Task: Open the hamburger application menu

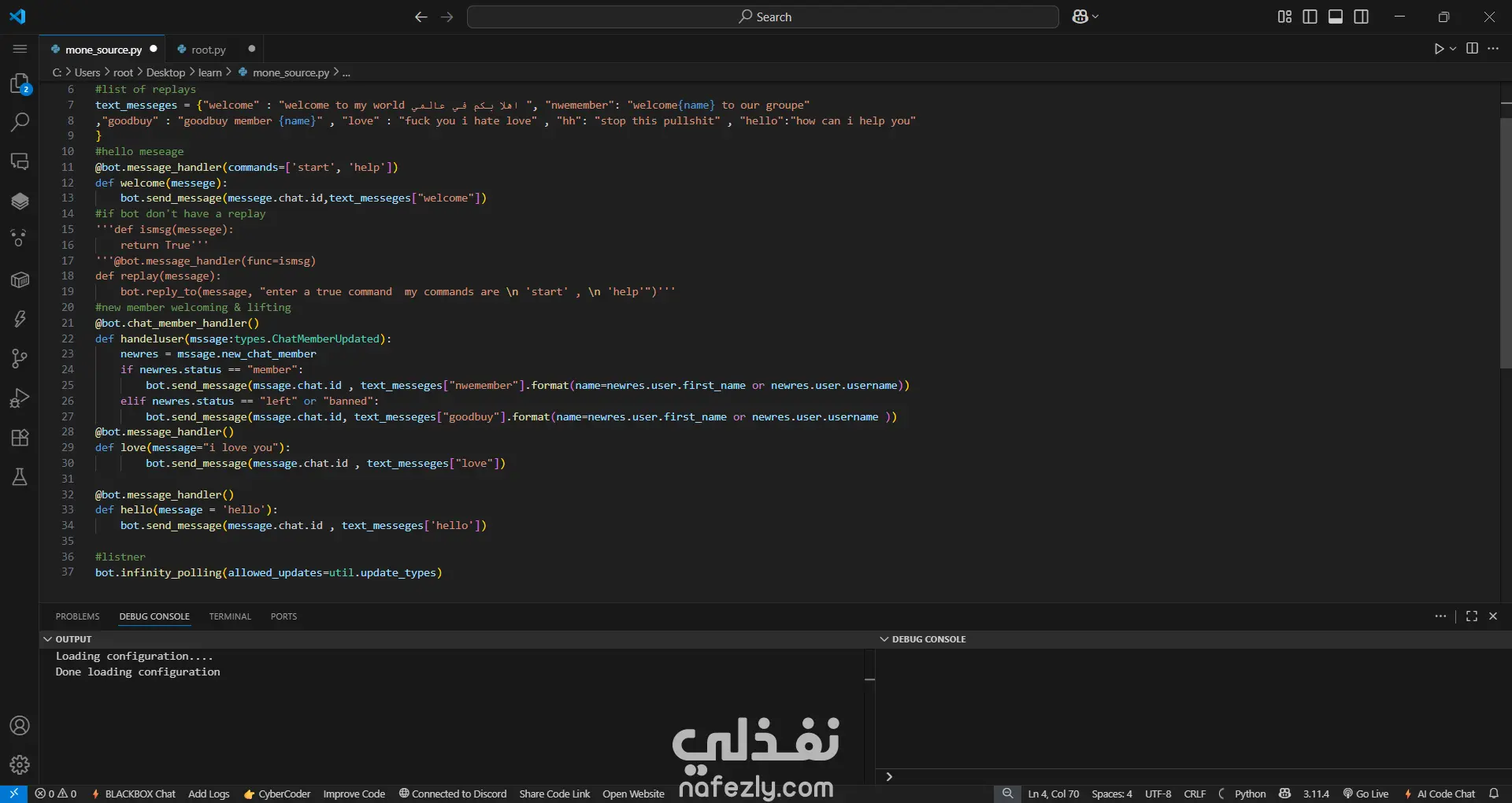Action: tap(20, 49)
